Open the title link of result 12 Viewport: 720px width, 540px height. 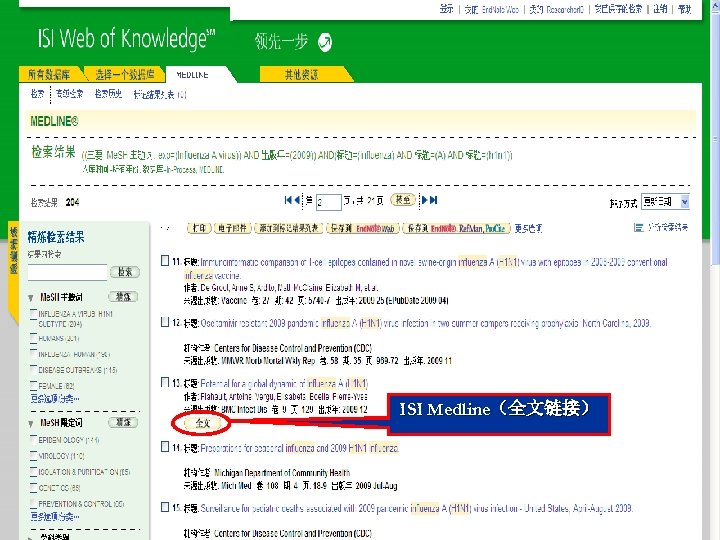[x=425, y=323]
